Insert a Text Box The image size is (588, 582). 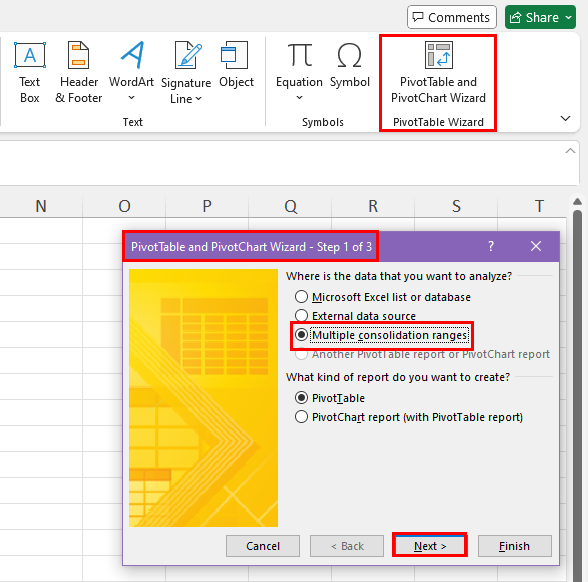30,73
